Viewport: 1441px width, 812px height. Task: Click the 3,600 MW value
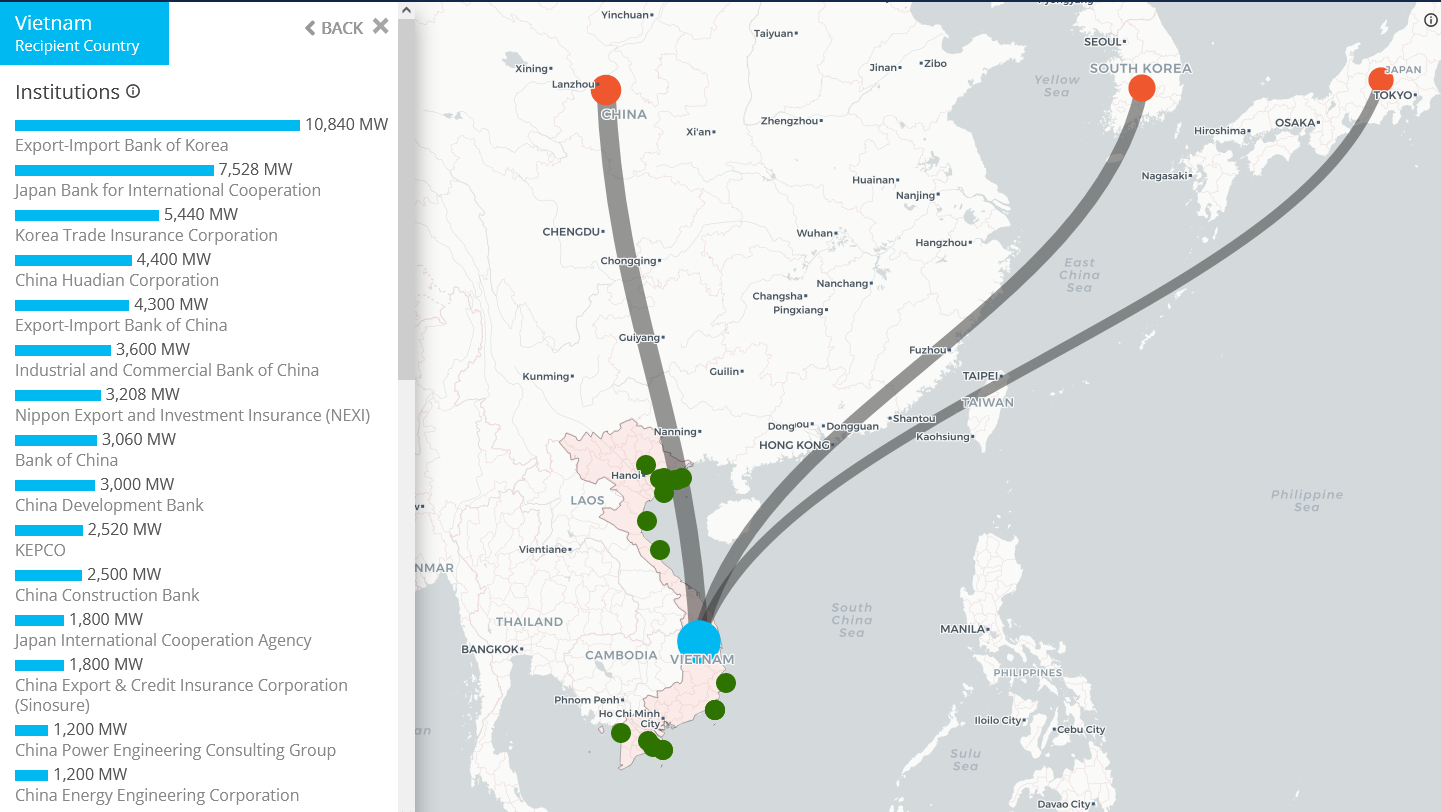point(153,349)
